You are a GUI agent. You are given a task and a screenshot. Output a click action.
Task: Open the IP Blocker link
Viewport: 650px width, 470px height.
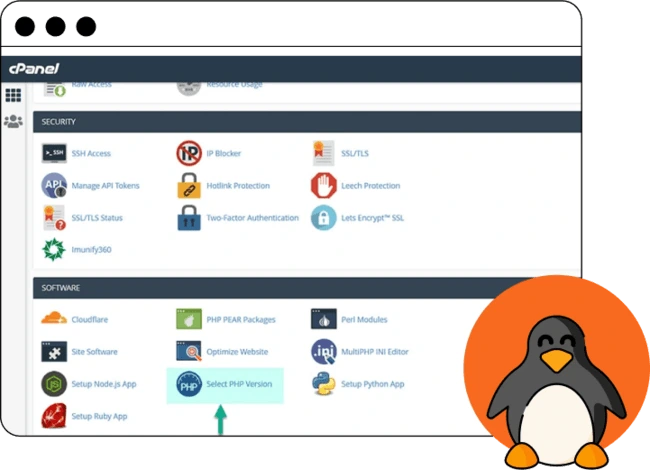[x=224, y=153]
